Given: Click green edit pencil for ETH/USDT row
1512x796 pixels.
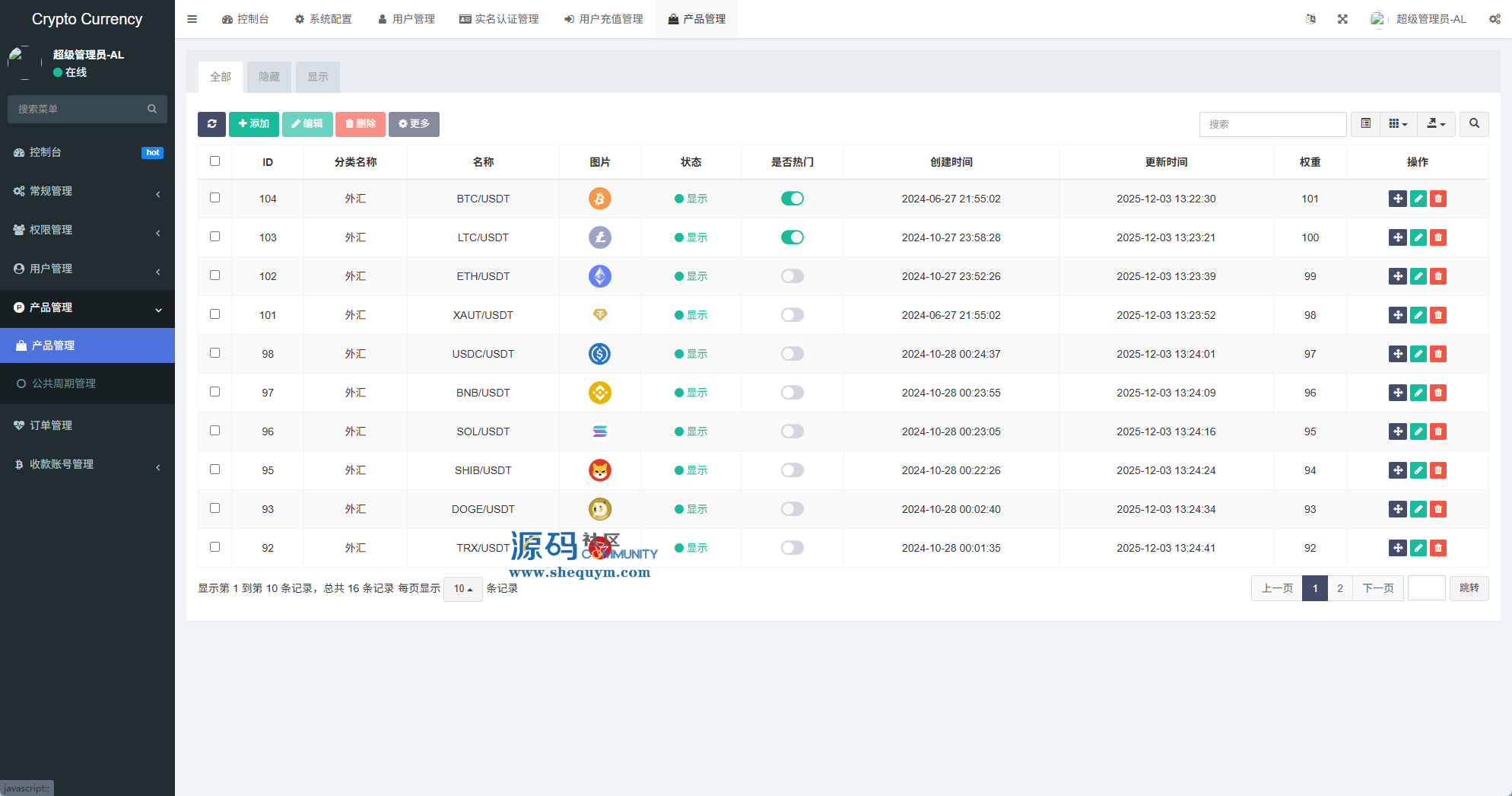Looking at the screenshot, I should click(x=1418, y=276).
